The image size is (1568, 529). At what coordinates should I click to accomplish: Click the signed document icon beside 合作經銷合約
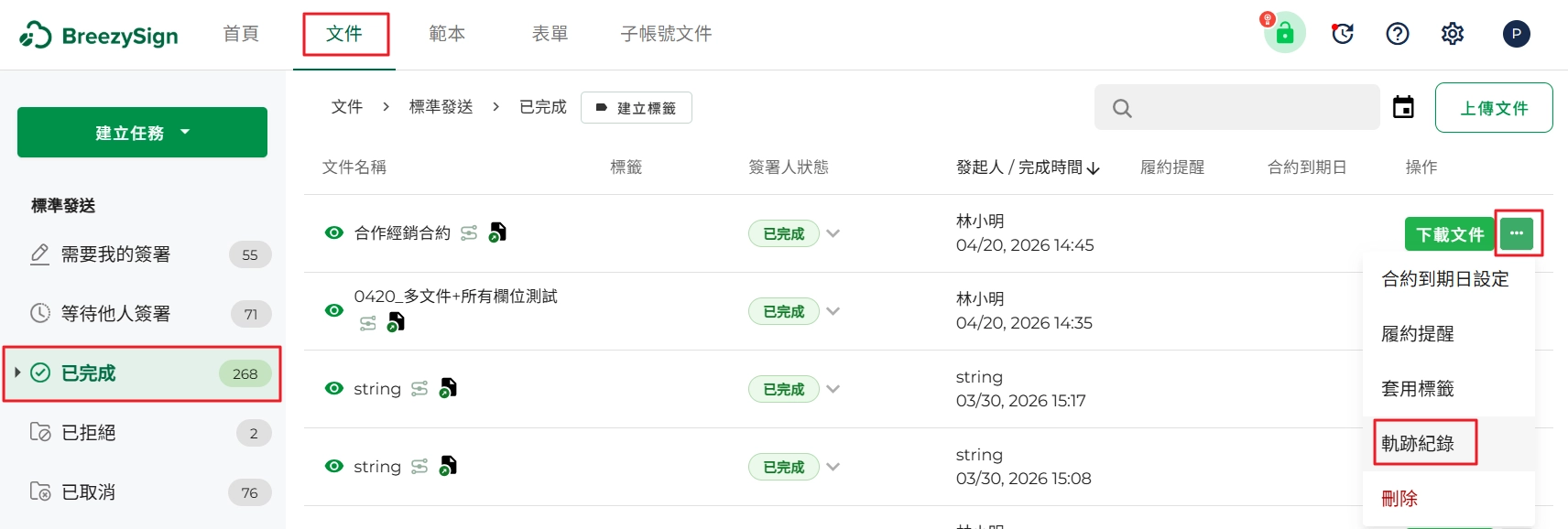click(497, 232)
